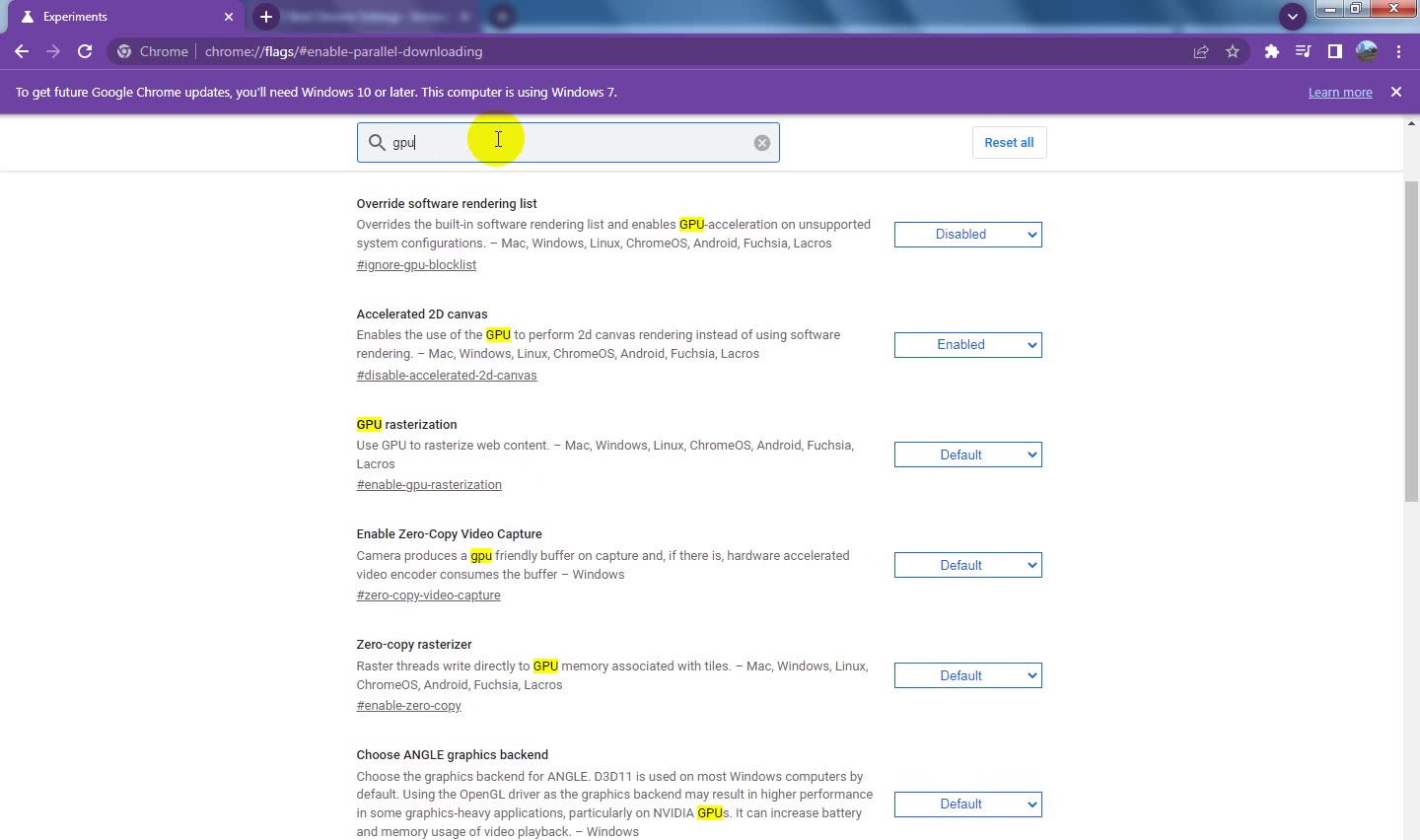Open Override software rendering list Disabled dropdown
Viewport: 1420px width, 840px height.
pyautogui.click(x=968, y=235)
